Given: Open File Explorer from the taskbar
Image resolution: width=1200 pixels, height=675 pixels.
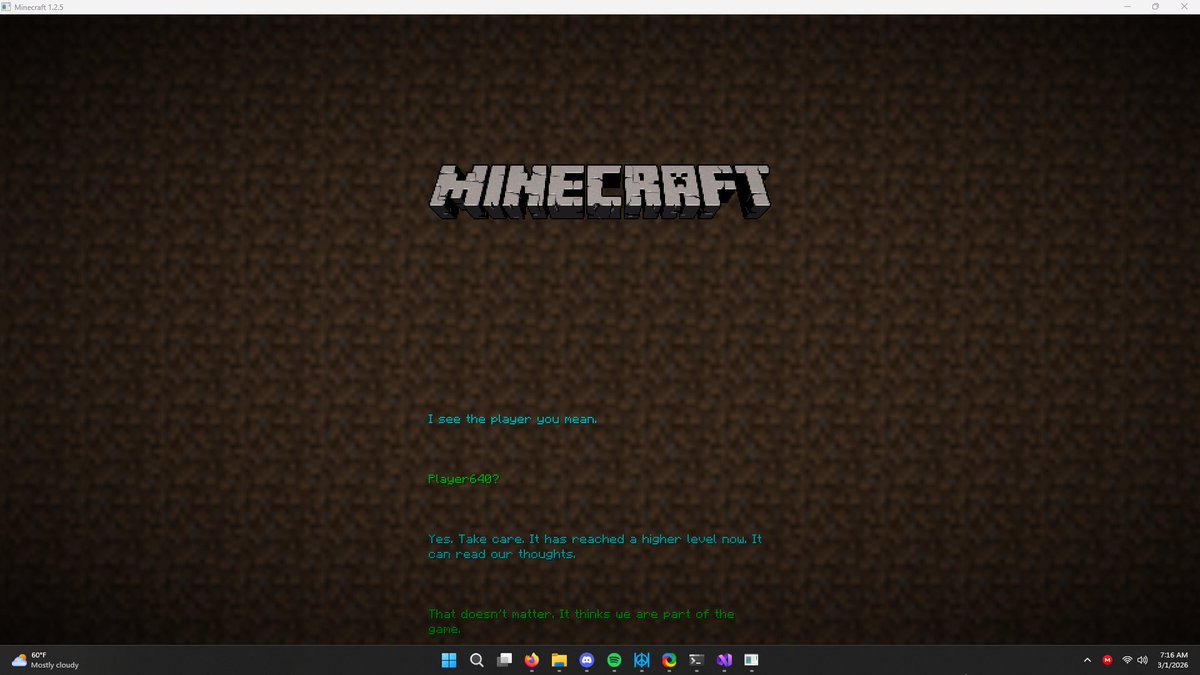Looking at the screenshot, I should (560, 660).
